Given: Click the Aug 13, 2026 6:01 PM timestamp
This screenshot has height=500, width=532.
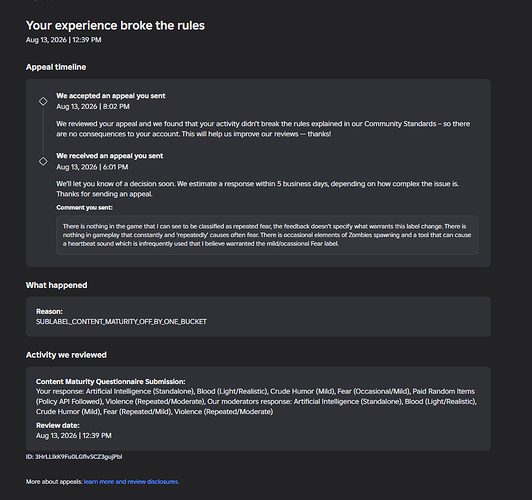Looking at the screenshot, I should click(x=92, y=167).
